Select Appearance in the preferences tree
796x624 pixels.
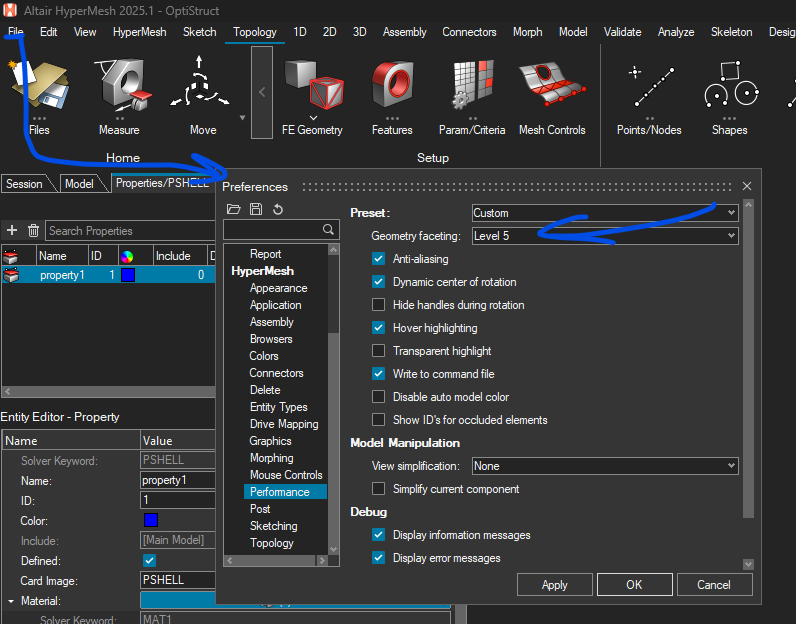[x=279, y=288]
